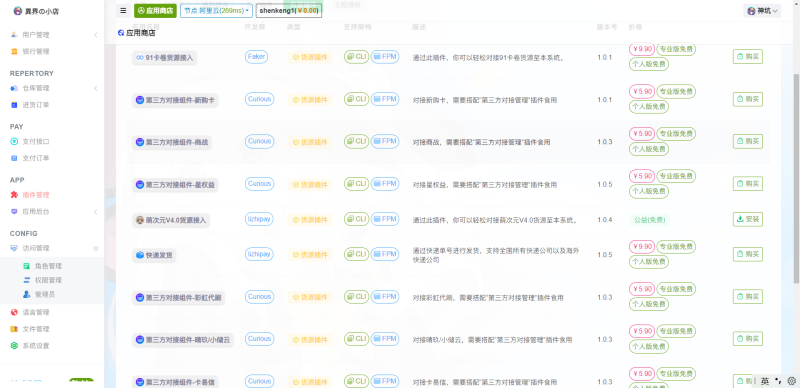Viewport: 800px width, 388px height.
Task: Click the 公益(免费) tag for 萌次元V4.0
Action: click(x=648, y=220)
